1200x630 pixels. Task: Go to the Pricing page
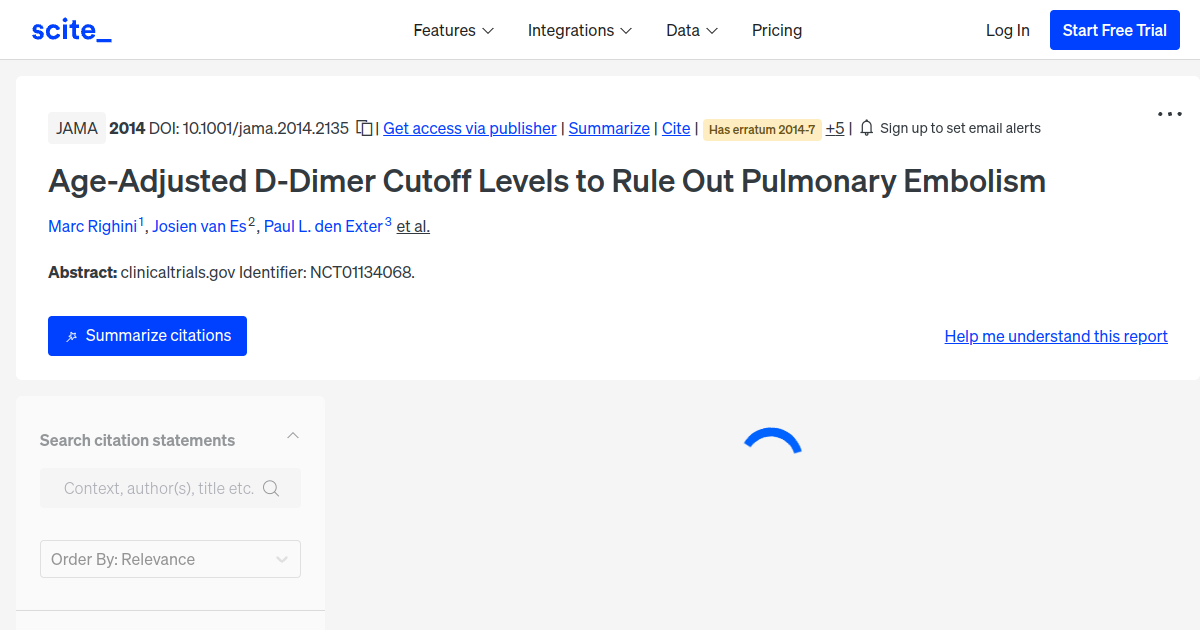click(x=777, y=30)
